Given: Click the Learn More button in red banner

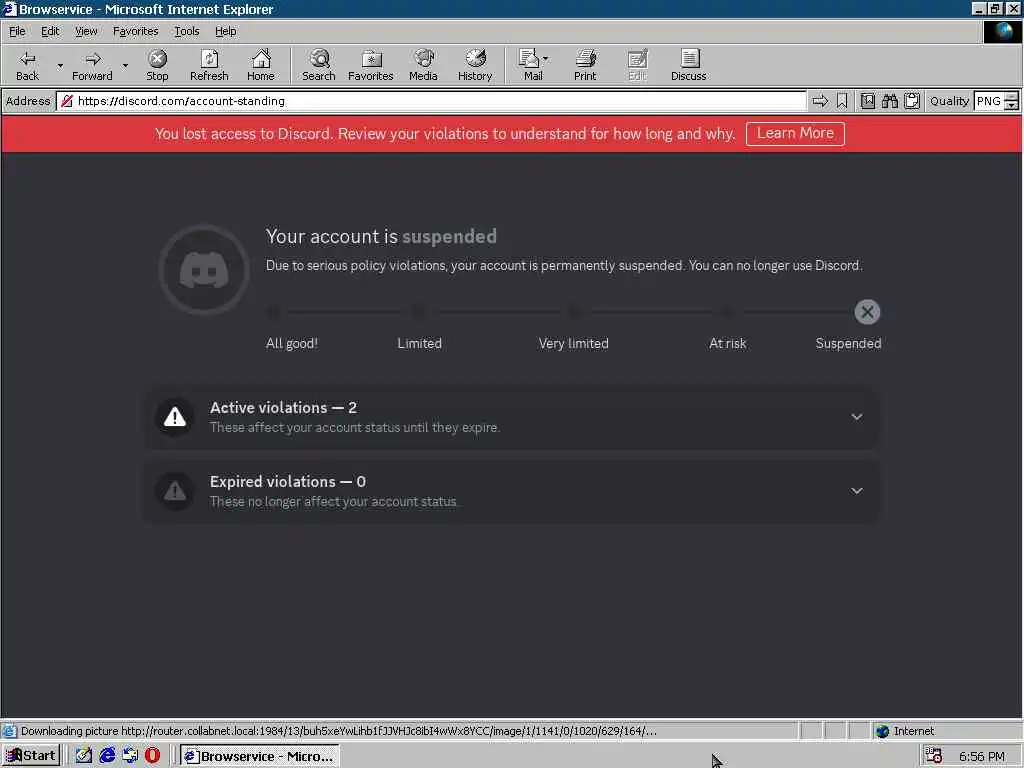Looking at the screenshot, I should click(795, 133).
